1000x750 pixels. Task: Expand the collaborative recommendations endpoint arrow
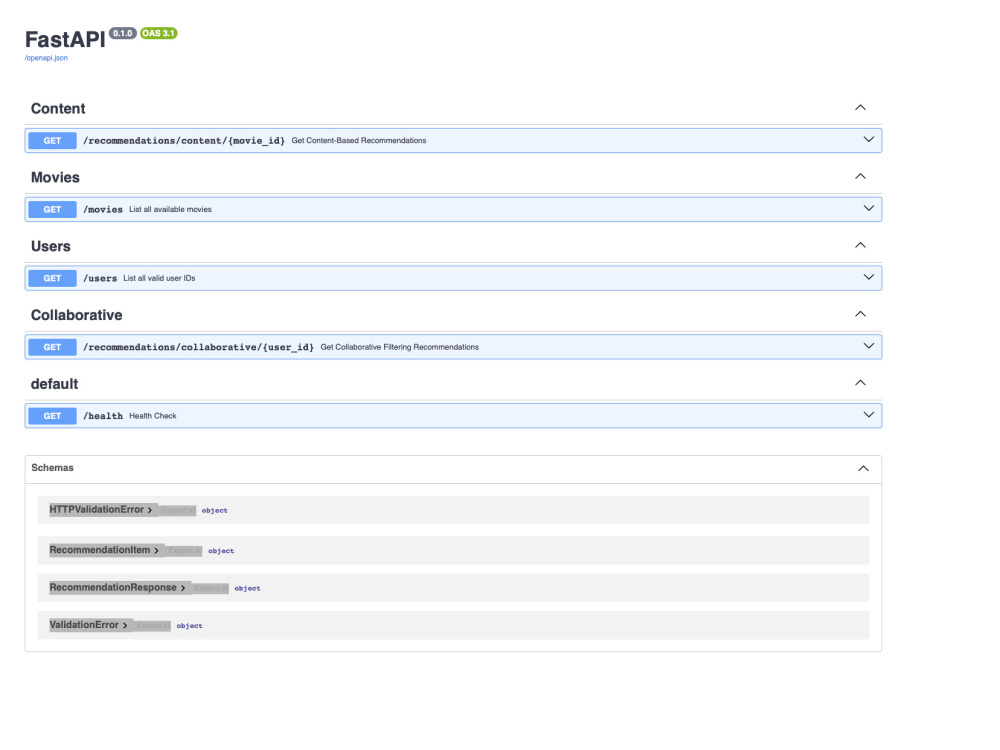pyautogui.click(x=869, y=346)
